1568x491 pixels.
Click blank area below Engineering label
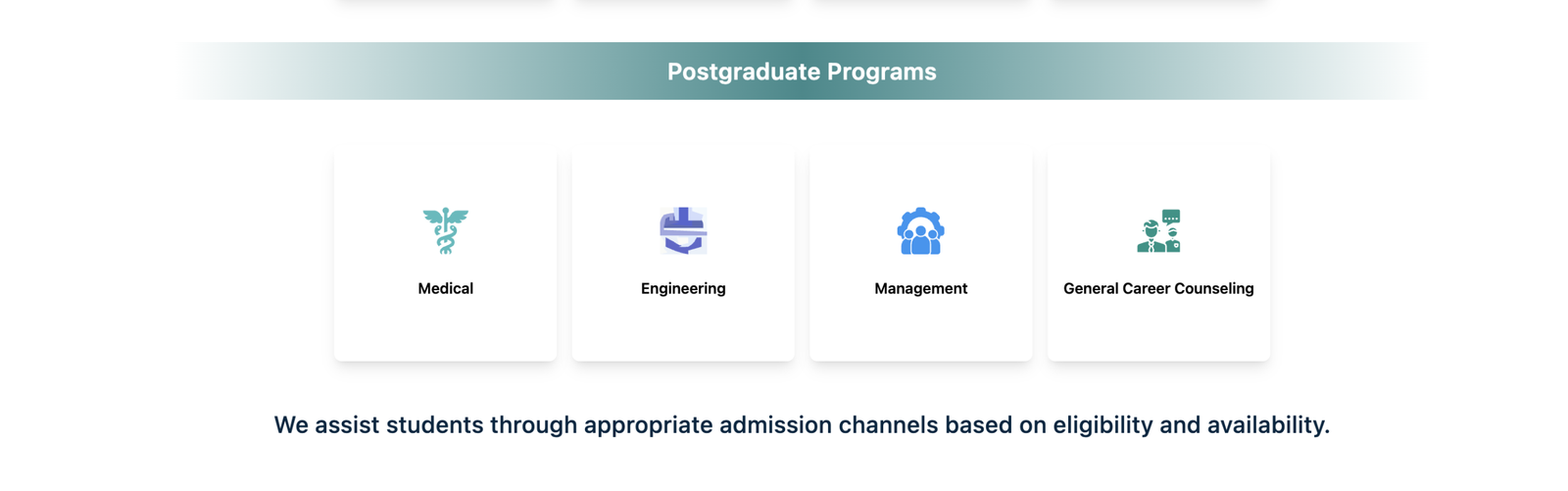[683, 329]
